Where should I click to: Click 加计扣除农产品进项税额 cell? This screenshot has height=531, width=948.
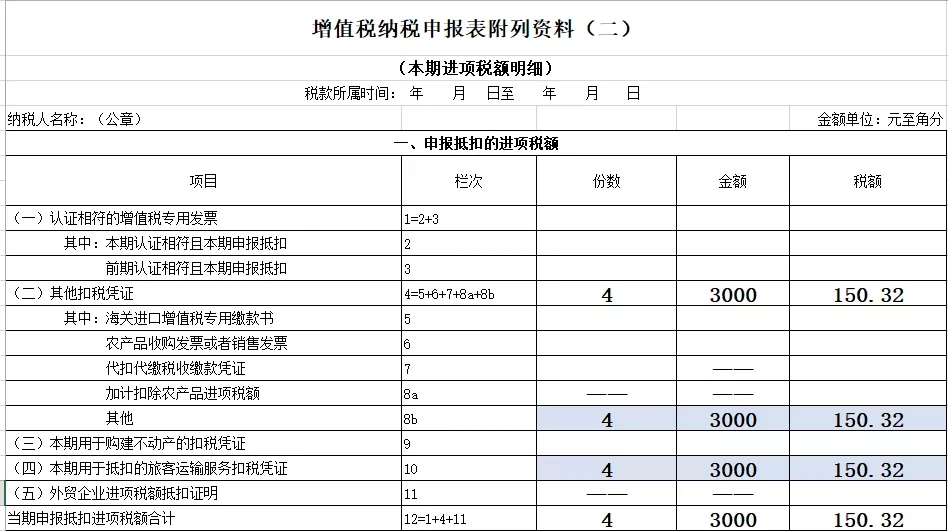click(x=203, y=393)
